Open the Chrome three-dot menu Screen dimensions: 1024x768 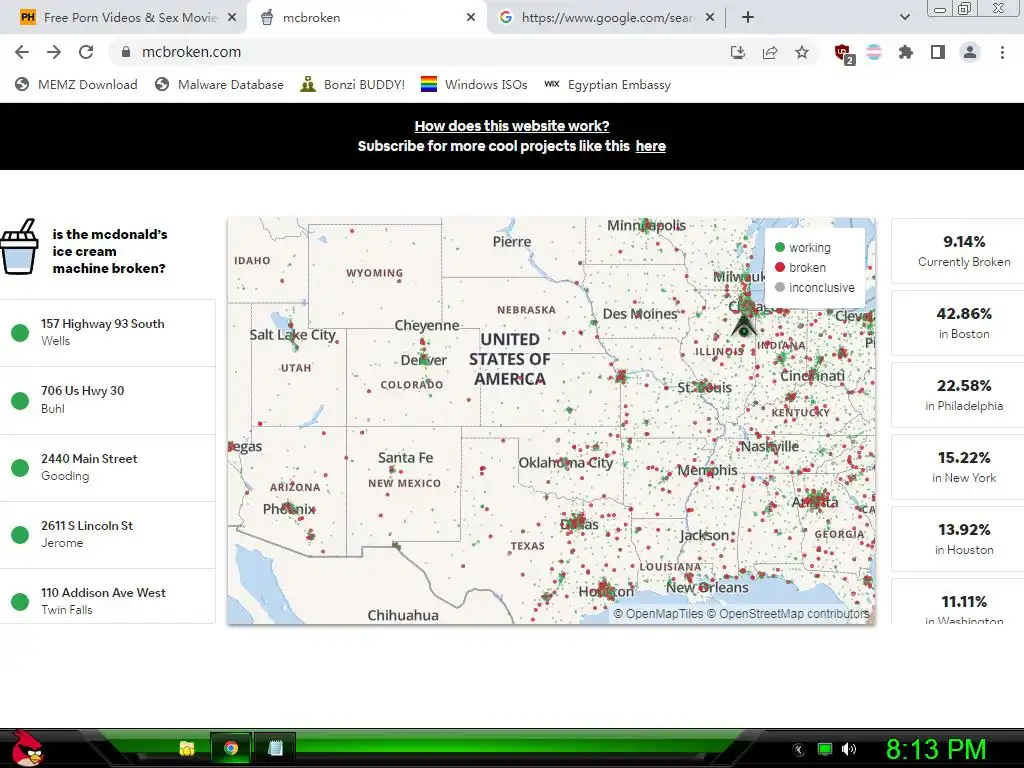click(1002, 52)
